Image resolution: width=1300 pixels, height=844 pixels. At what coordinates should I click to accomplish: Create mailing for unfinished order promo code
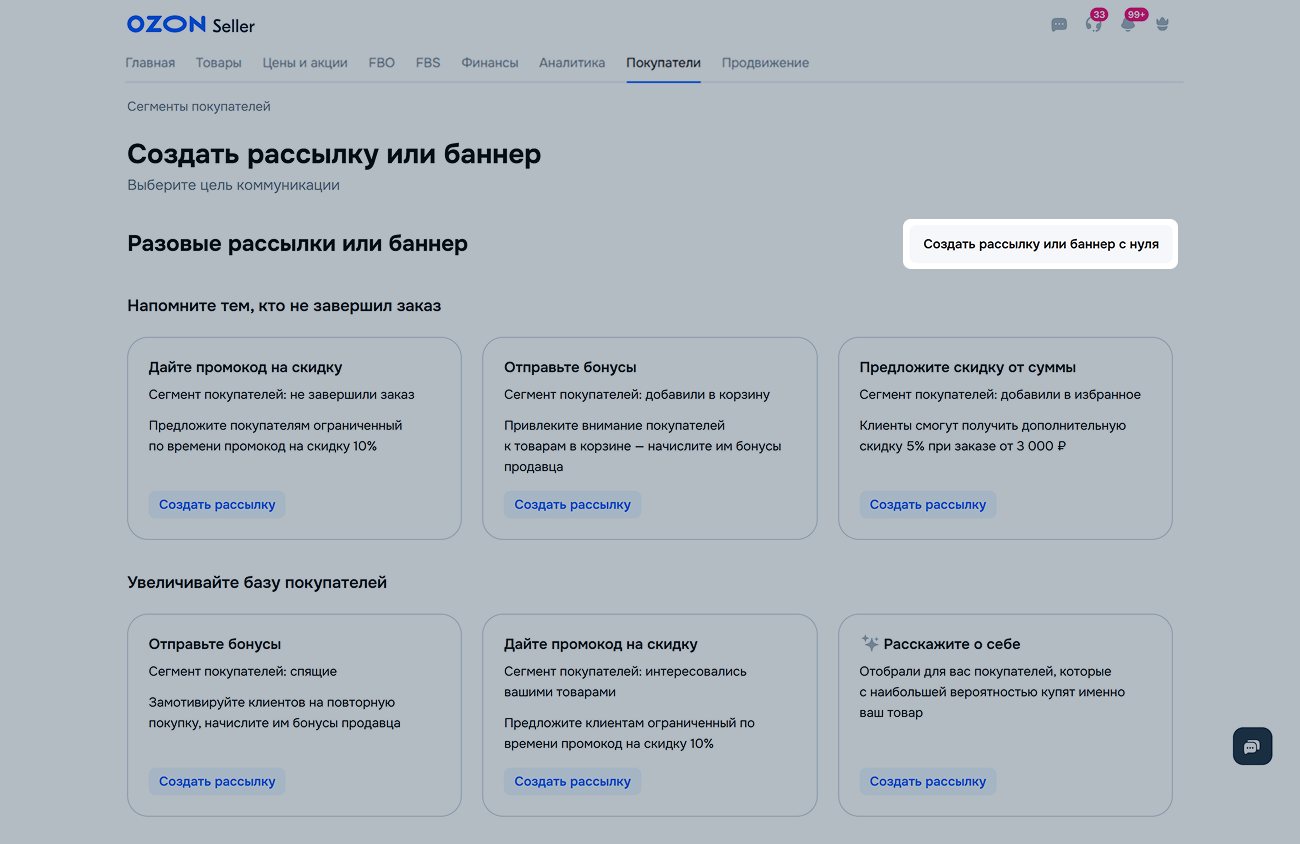217,505
